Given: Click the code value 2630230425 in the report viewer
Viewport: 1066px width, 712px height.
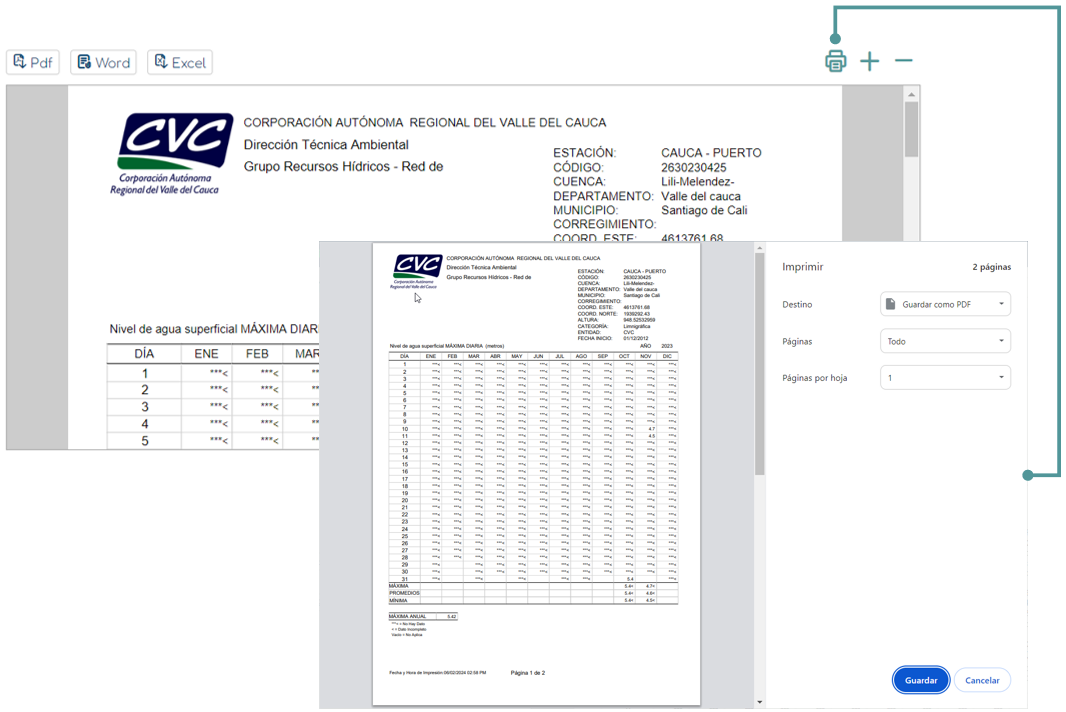Looking at the screenshot, I should pyautogui.click(x=693, y=167).
